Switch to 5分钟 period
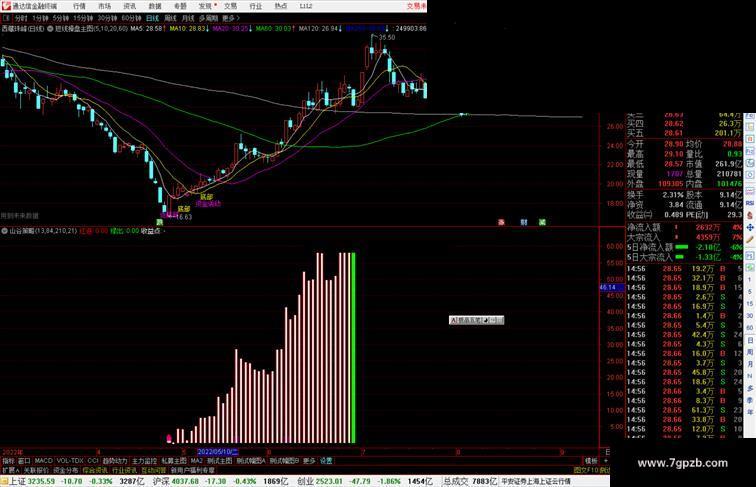 pyautogui.click(x=61, y=18)
